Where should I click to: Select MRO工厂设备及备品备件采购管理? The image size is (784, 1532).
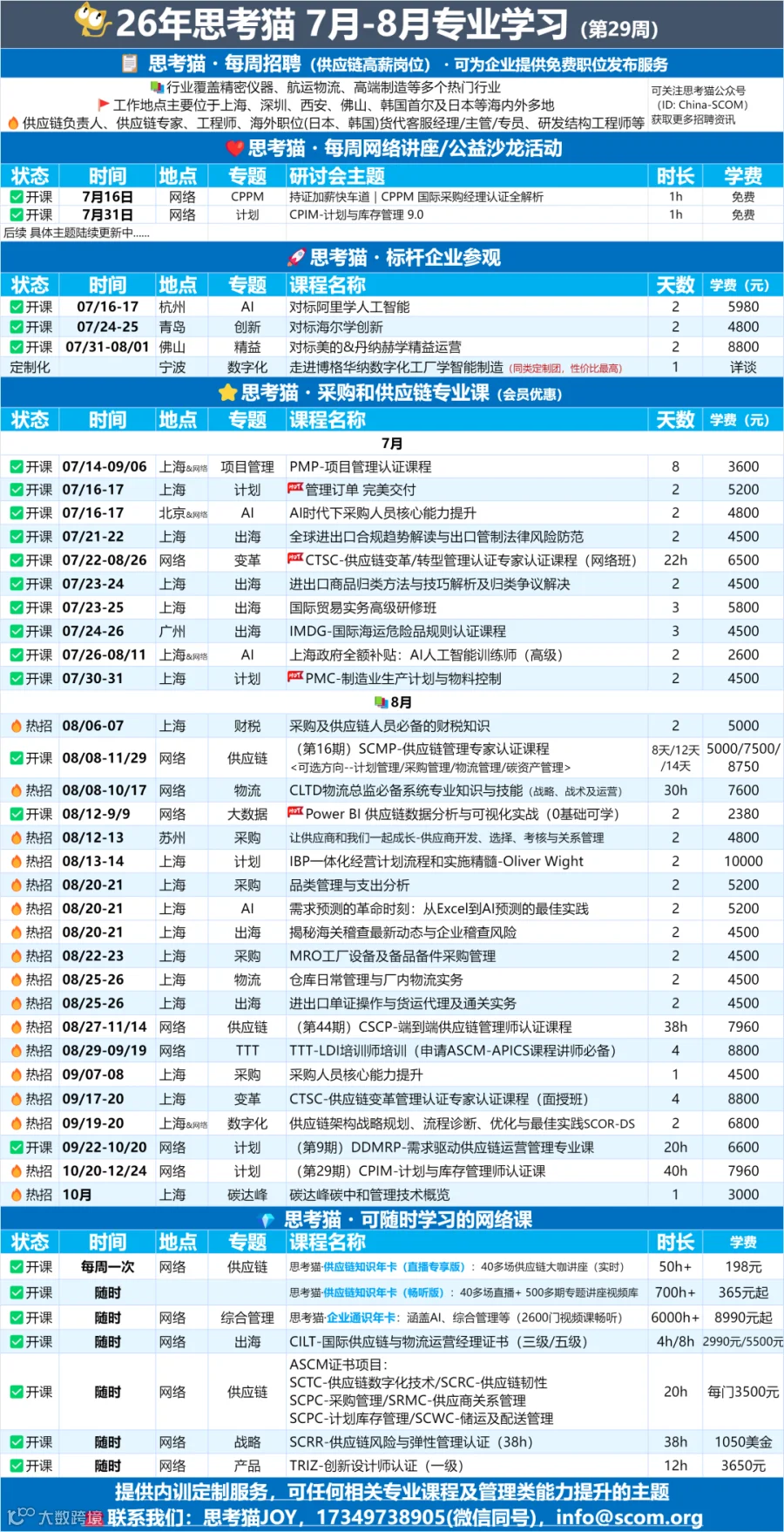pyautogui.click(x=393, y=956)
